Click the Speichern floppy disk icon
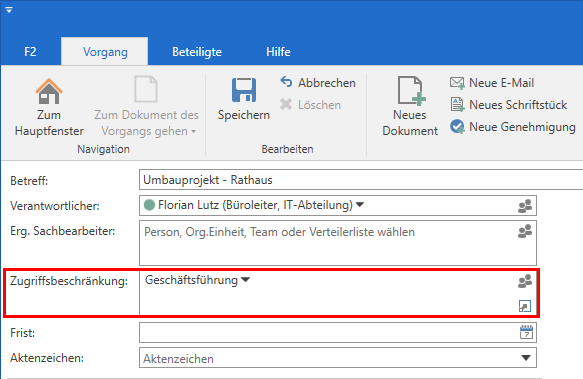The image size is (583, 379). pos(244,90)
